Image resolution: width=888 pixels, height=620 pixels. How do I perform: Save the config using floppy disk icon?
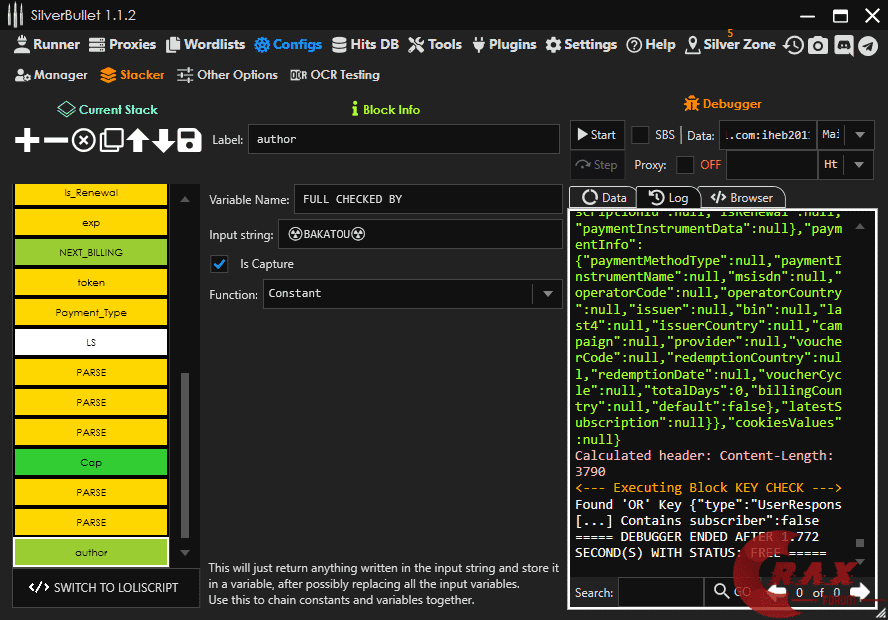190,141
